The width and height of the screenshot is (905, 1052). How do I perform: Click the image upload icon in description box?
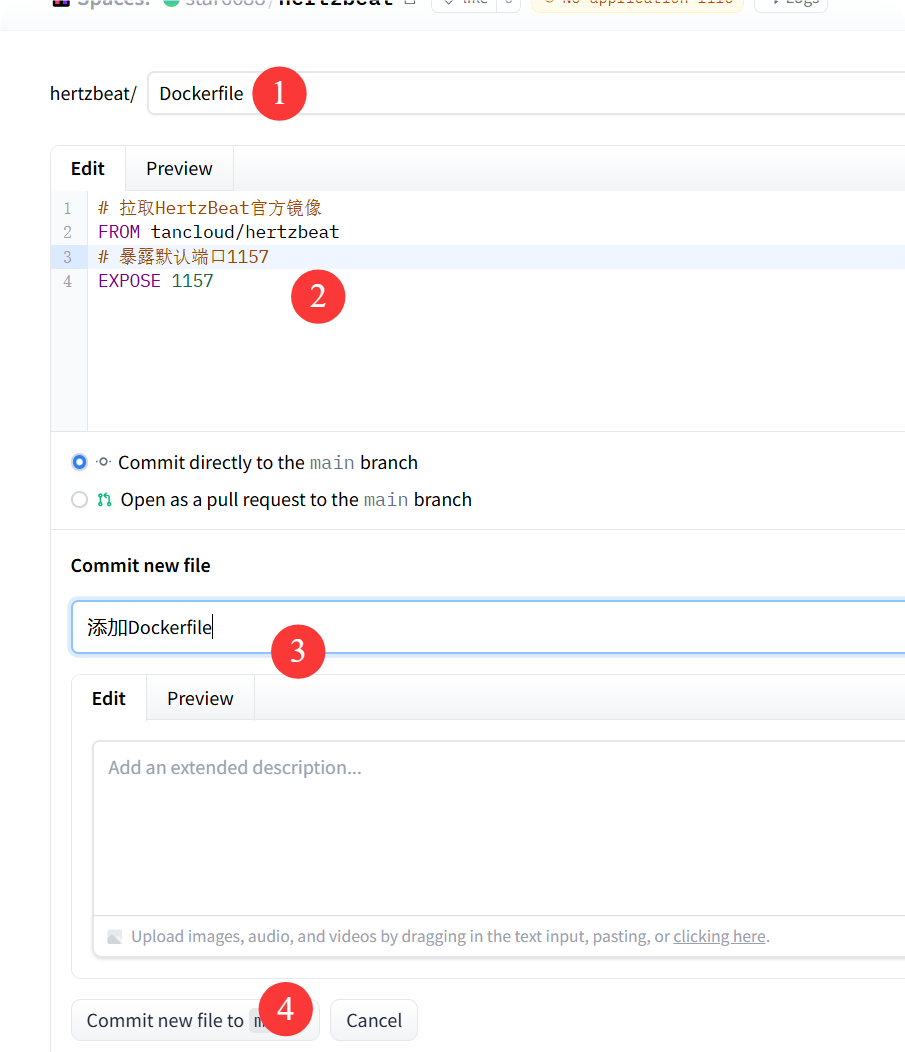tap(115, 937)
